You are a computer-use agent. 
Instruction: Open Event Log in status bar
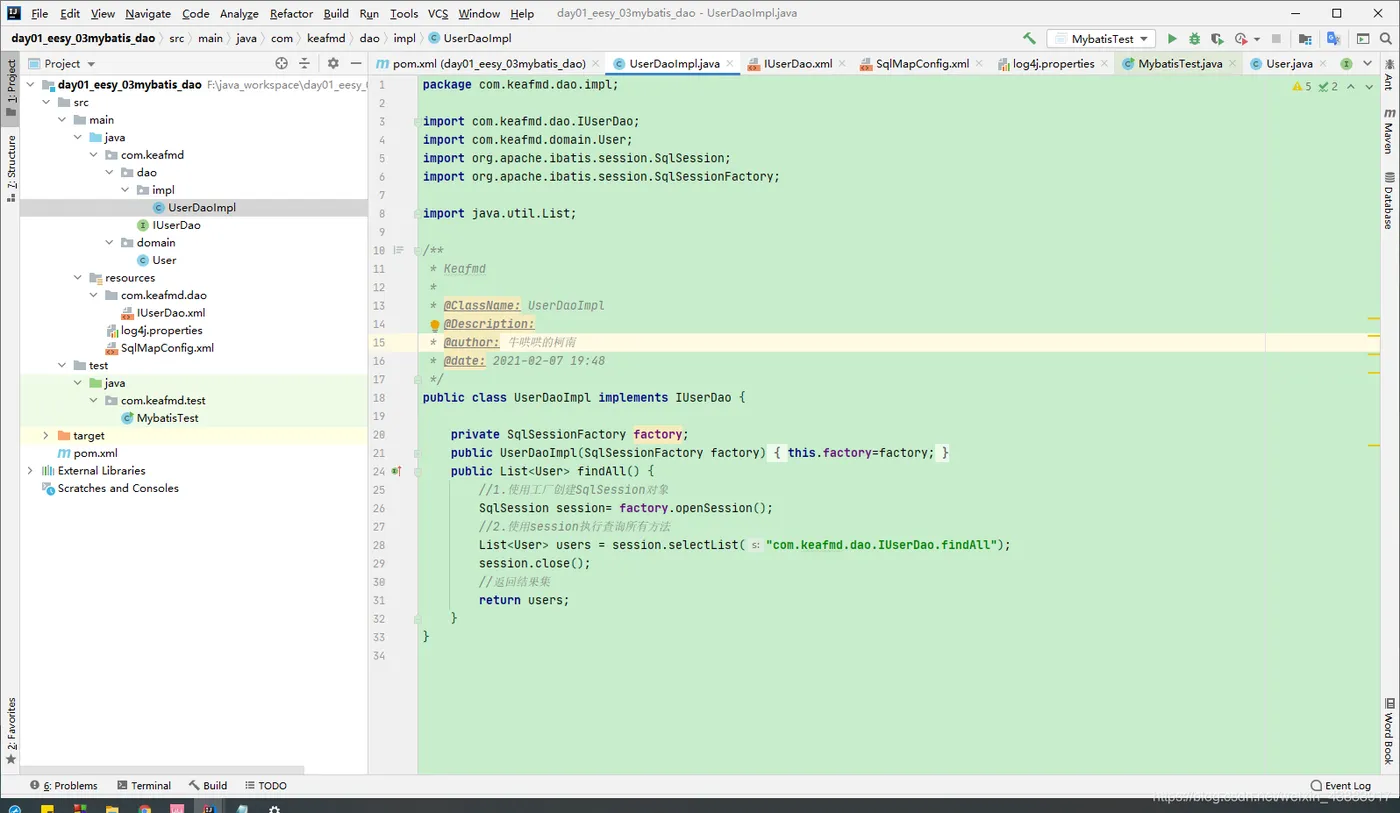click(x=1340, y=786)
